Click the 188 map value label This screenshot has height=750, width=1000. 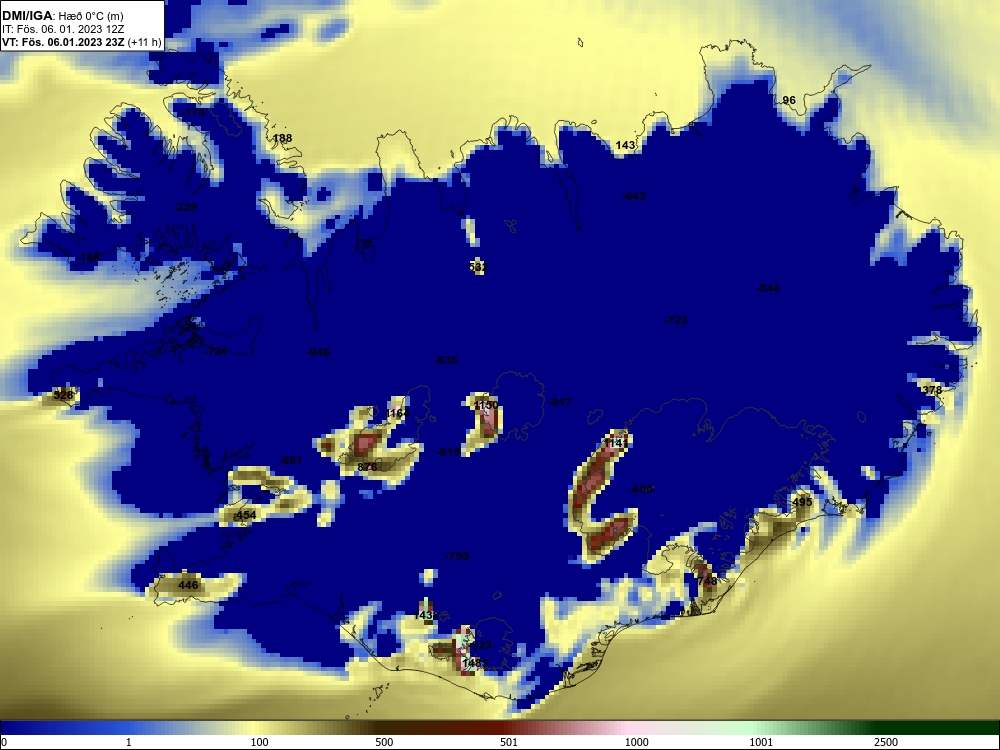(x=283, y=138)
